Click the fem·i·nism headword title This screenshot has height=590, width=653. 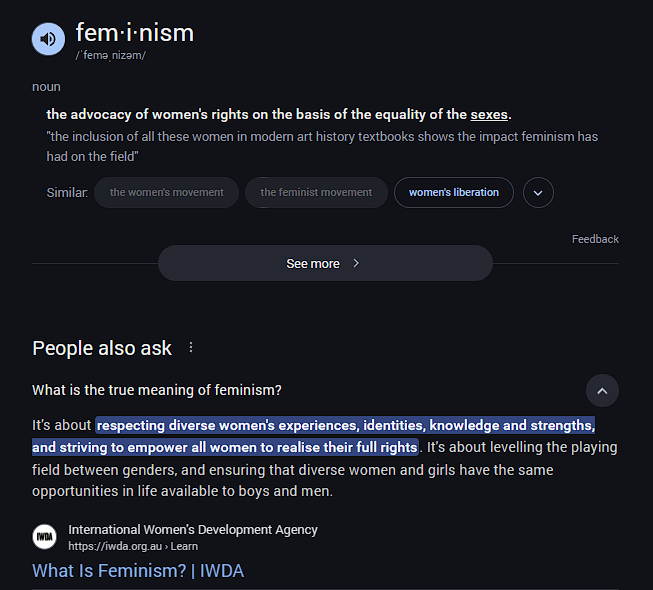click(x=135, y=33)
